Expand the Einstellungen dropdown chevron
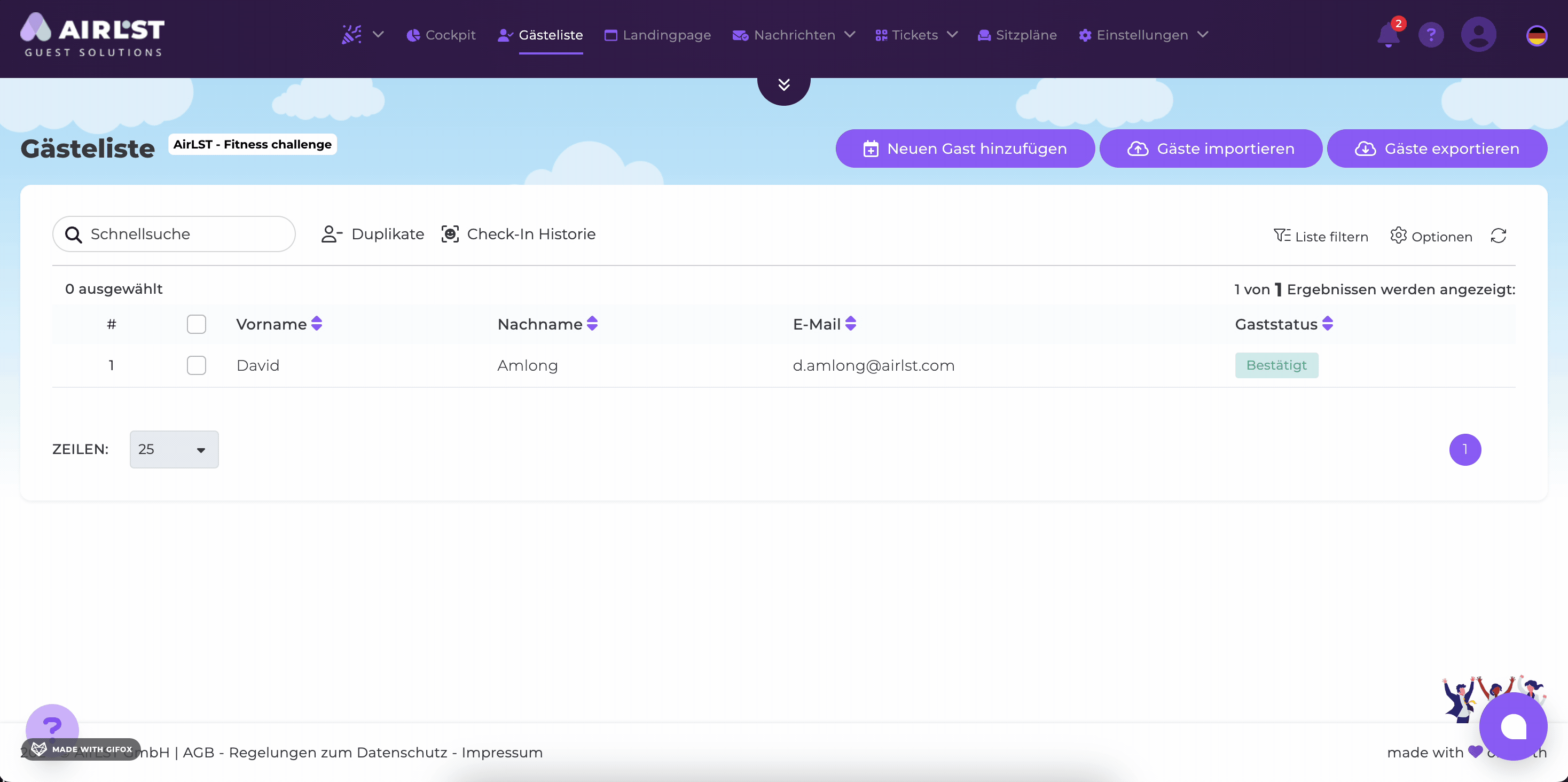 coord(1203,35)
